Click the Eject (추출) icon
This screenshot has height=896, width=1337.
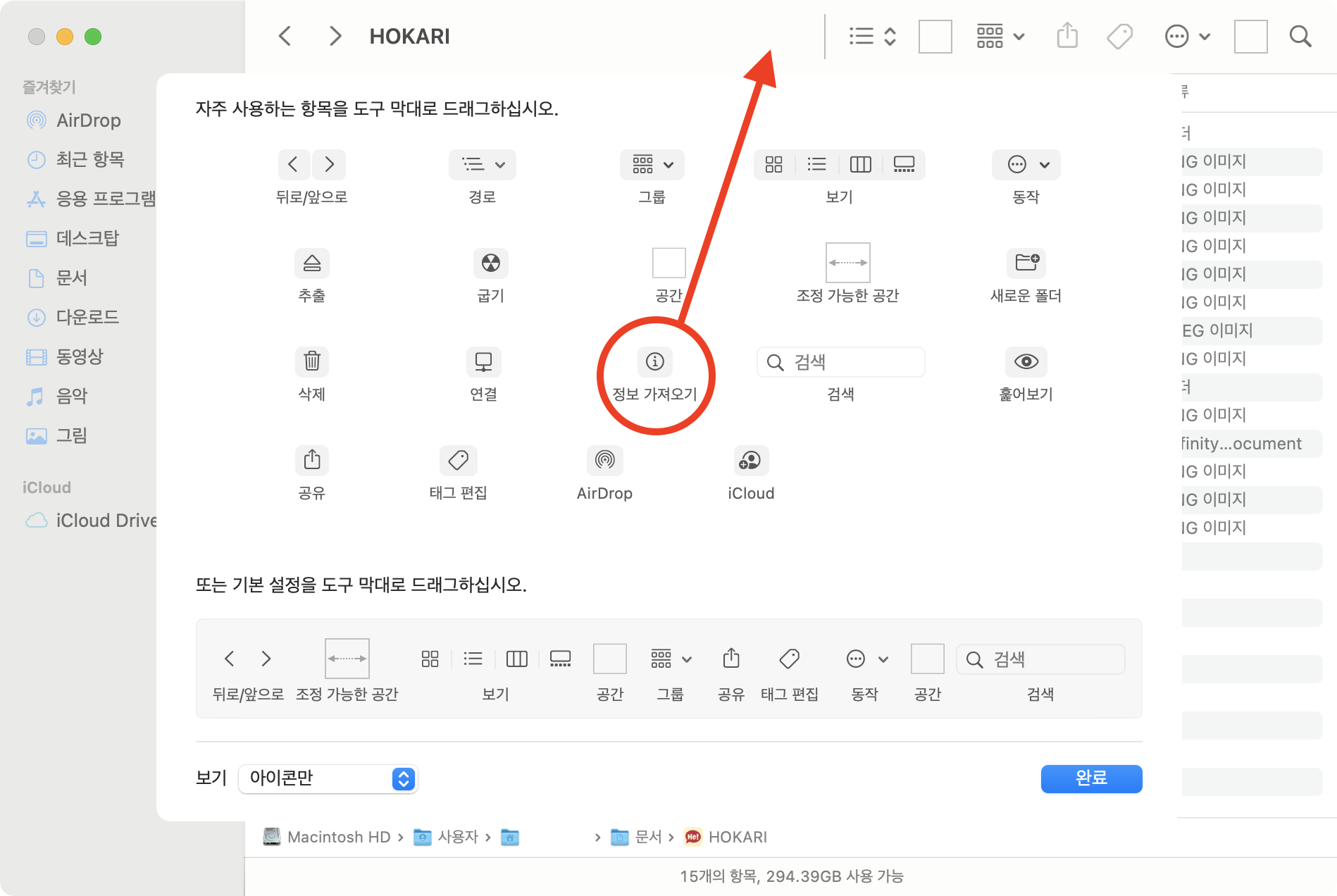[x=312, y=263]
